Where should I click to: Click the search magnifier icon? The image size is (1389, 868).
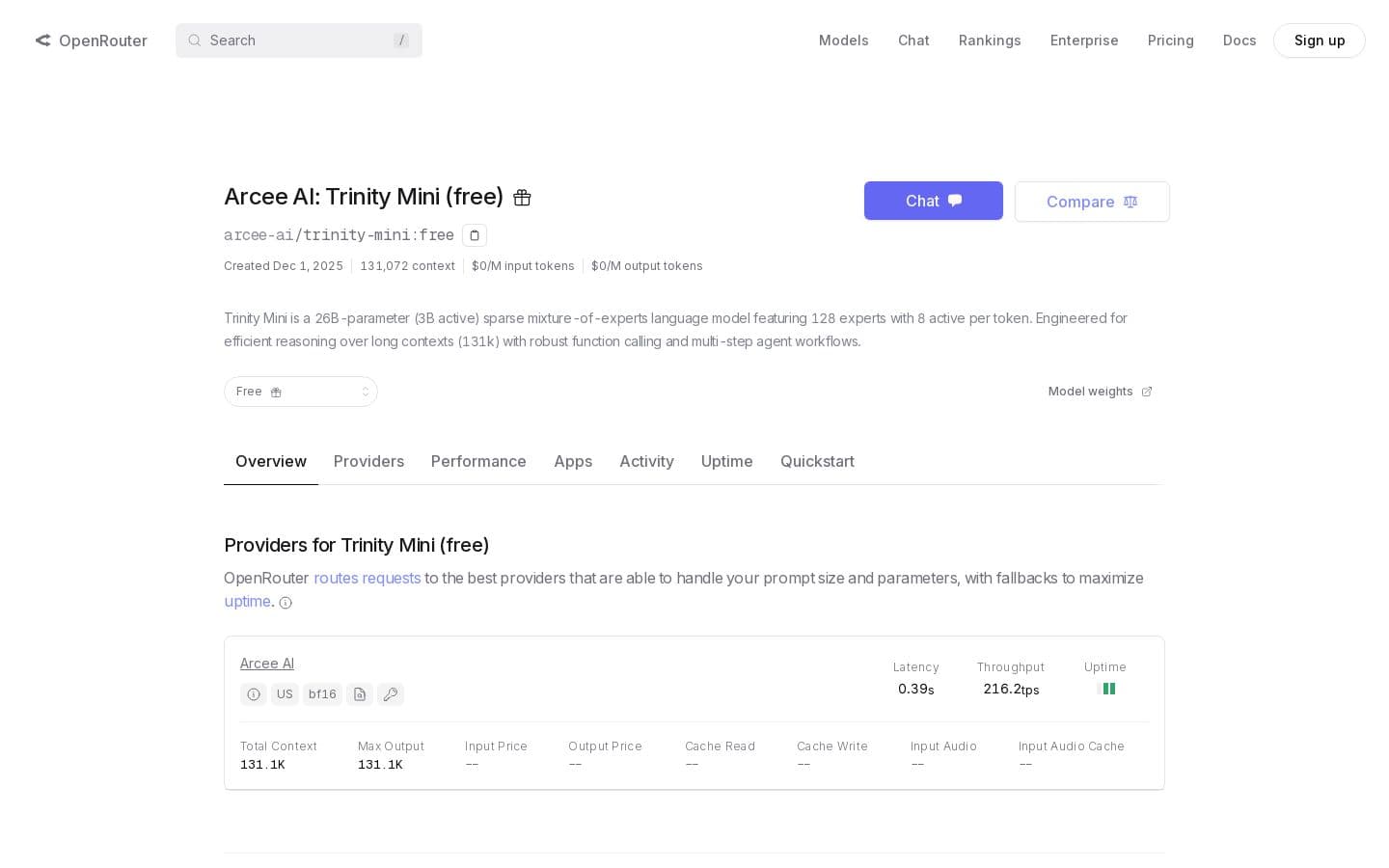[x=195, y=41]
